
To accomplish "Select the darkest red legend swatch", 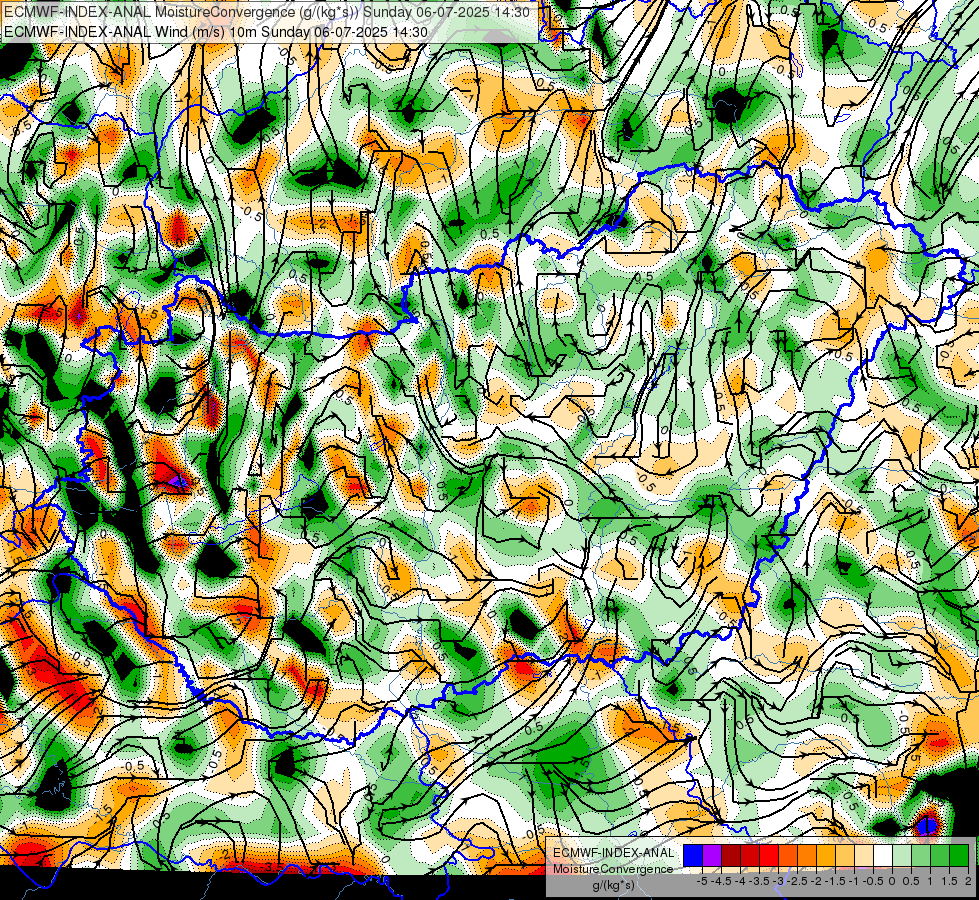I will (731, 855).
